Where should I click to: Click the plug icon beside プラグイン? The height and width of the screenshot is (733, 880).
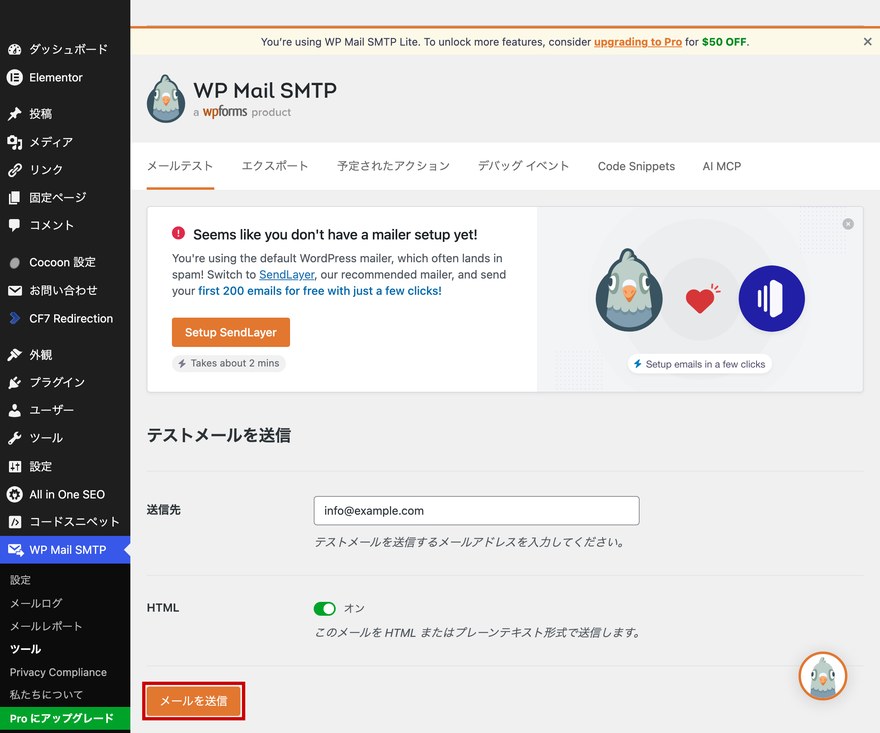click(x=15, y=383)
